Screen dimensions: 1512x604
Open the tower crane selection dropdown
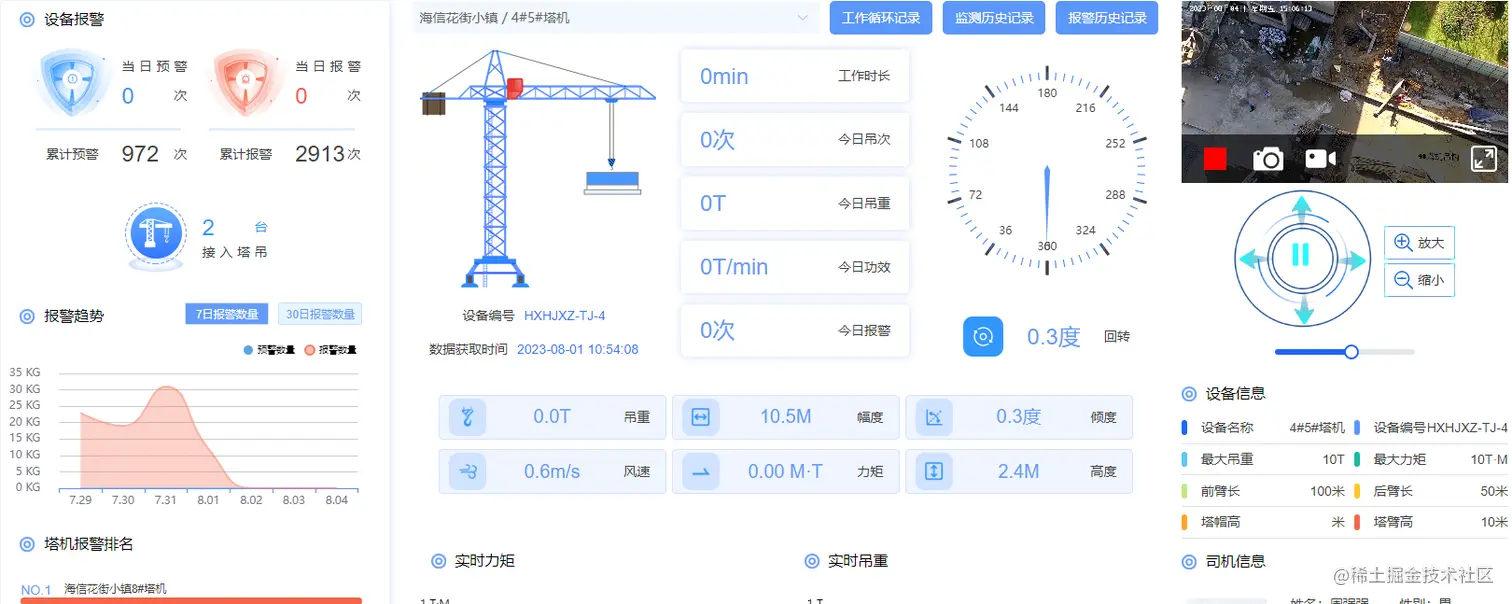pos(615,18)
